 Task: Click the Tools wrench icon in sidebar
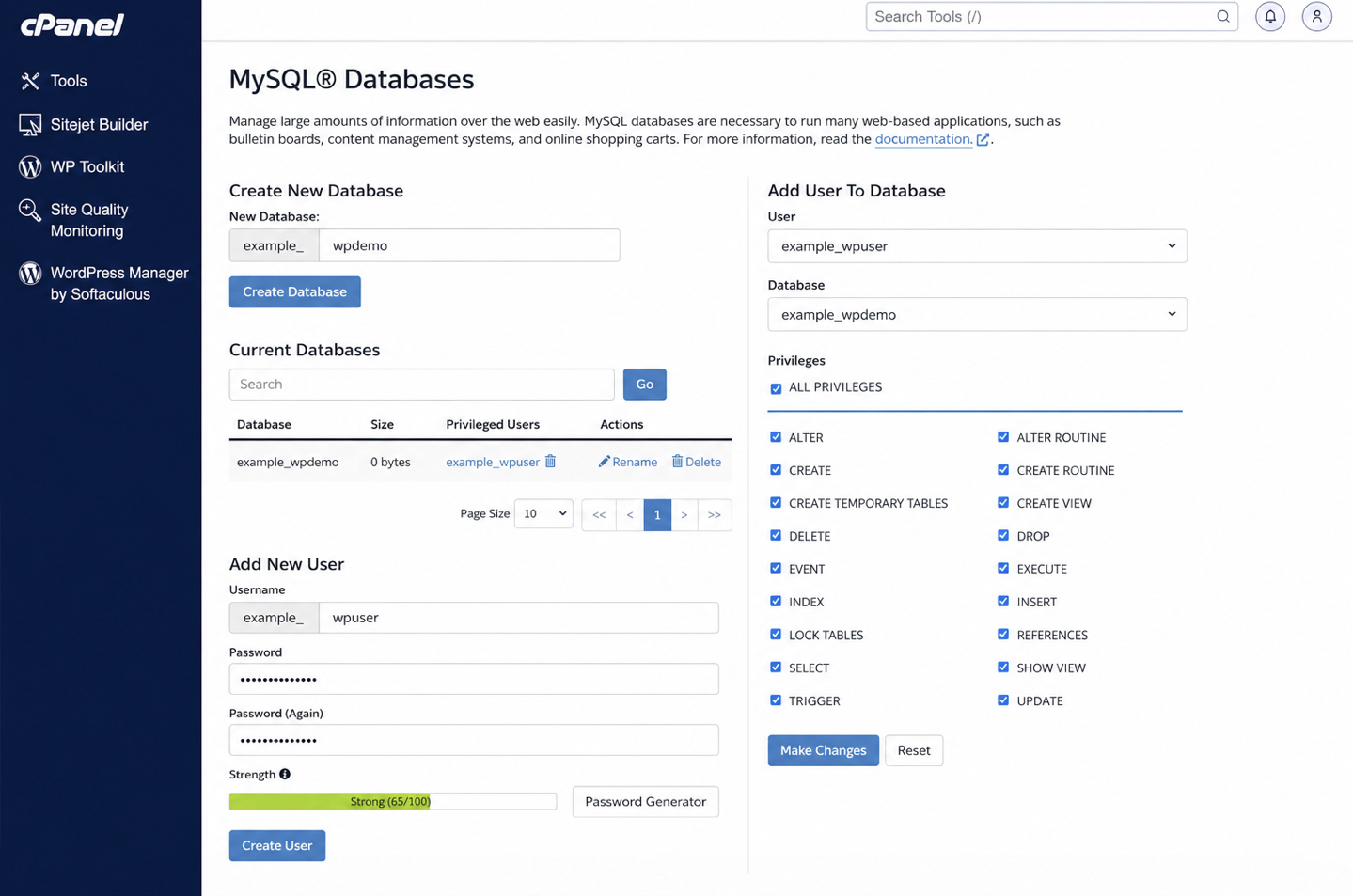pos(30,81)
